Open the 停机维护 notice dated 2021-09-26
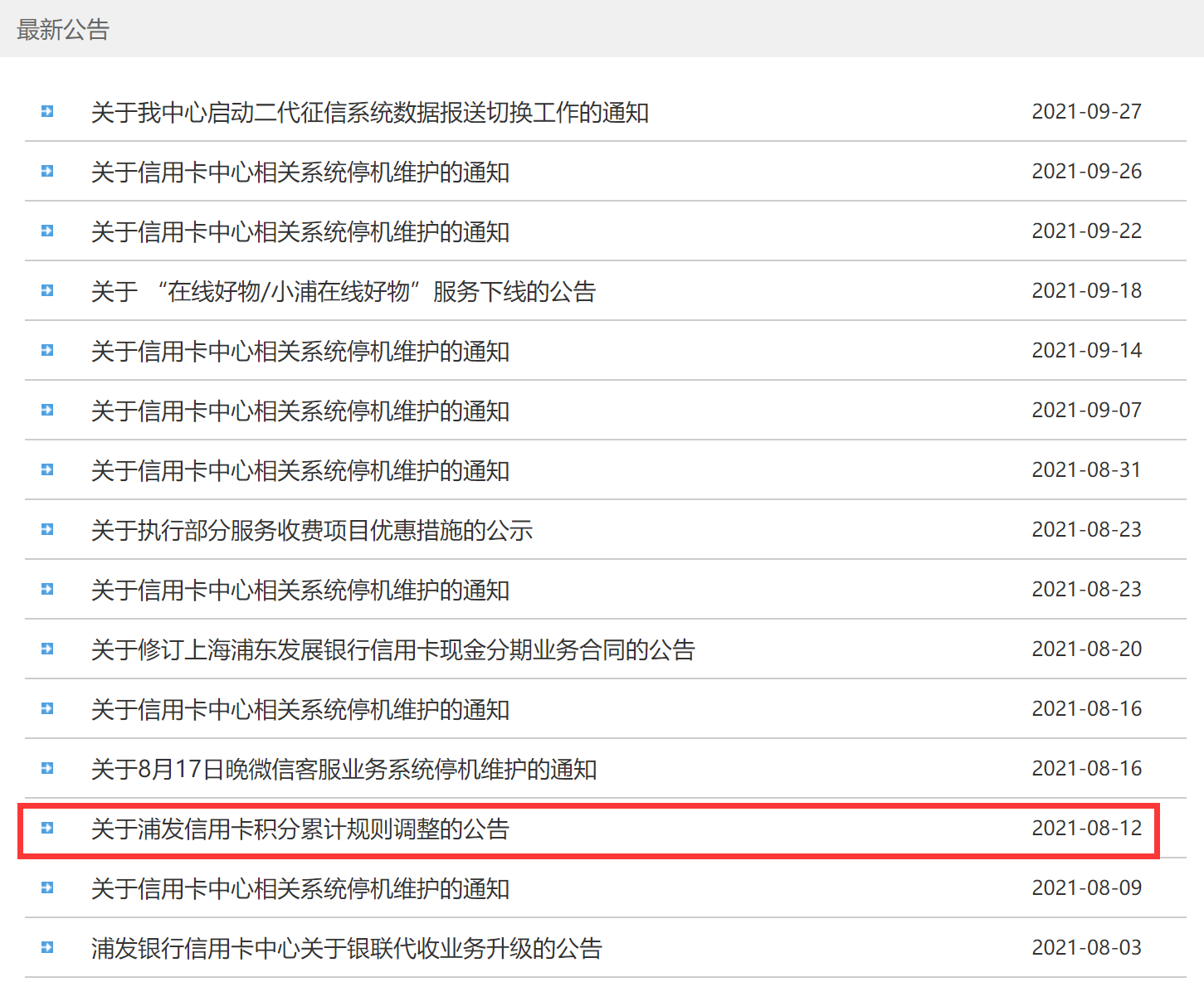This screenshot has width=1204, height=987. (x=300, y=172)
